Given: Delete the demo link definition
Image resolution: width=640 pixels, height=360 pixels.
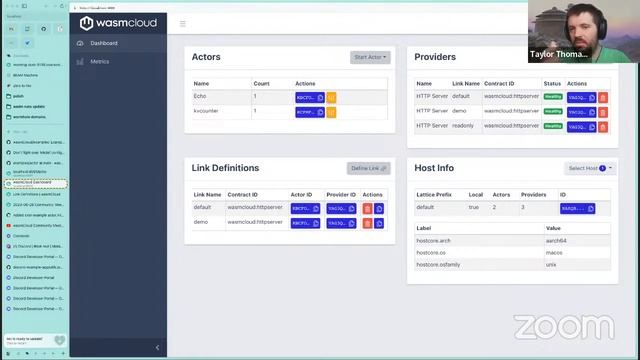Looking at the screenshot, I should tap(367, 223).
